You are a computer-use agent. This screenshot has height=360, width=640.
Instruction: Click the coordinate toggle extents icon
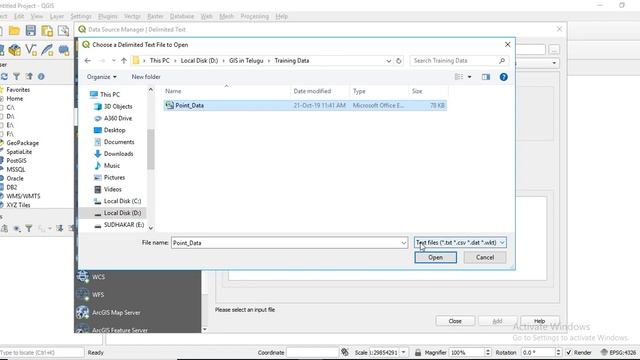pyautogui.click(x=345, y=352)
